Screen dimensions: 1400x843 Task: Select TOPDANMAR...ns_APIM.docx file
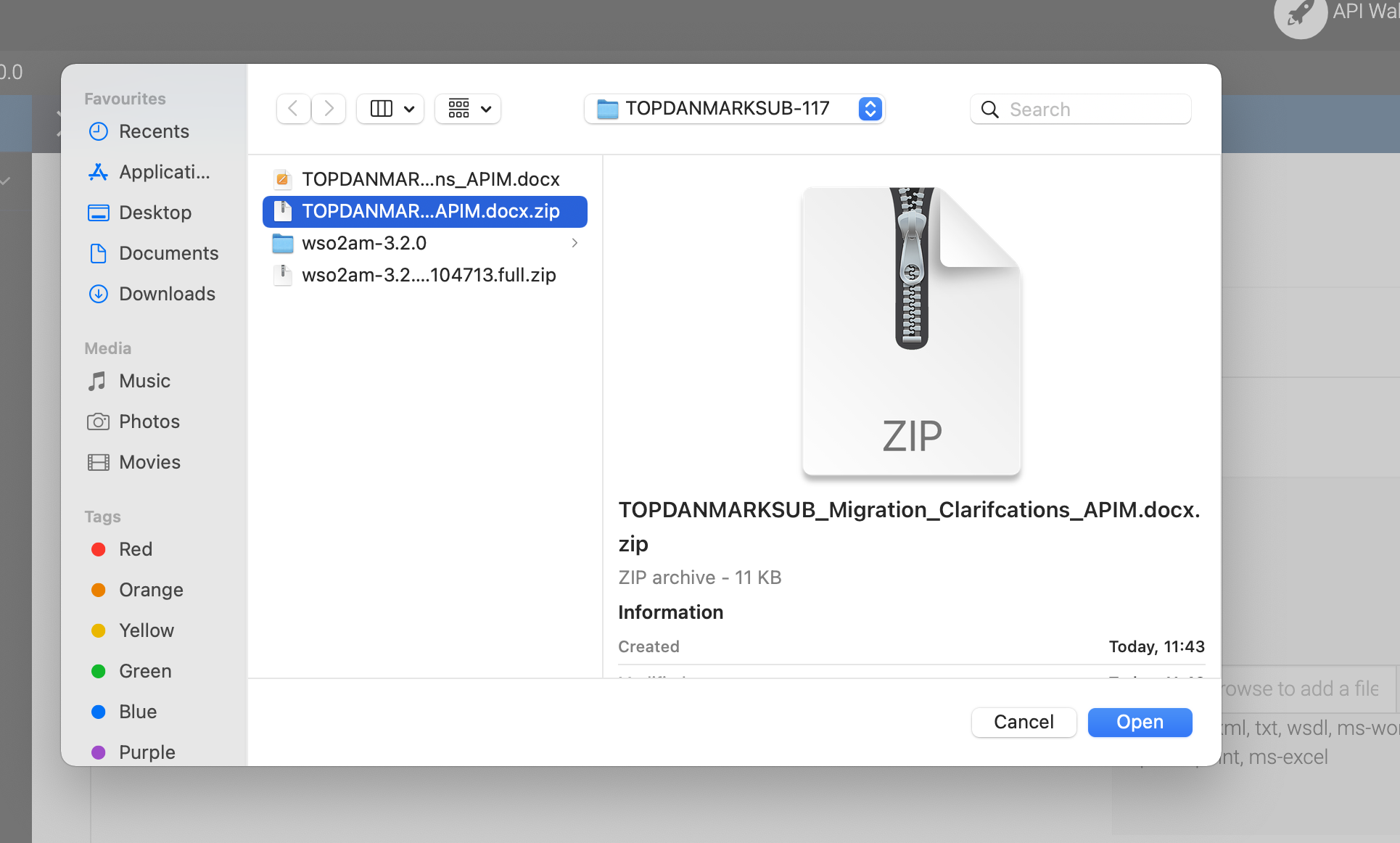[425, 179]
